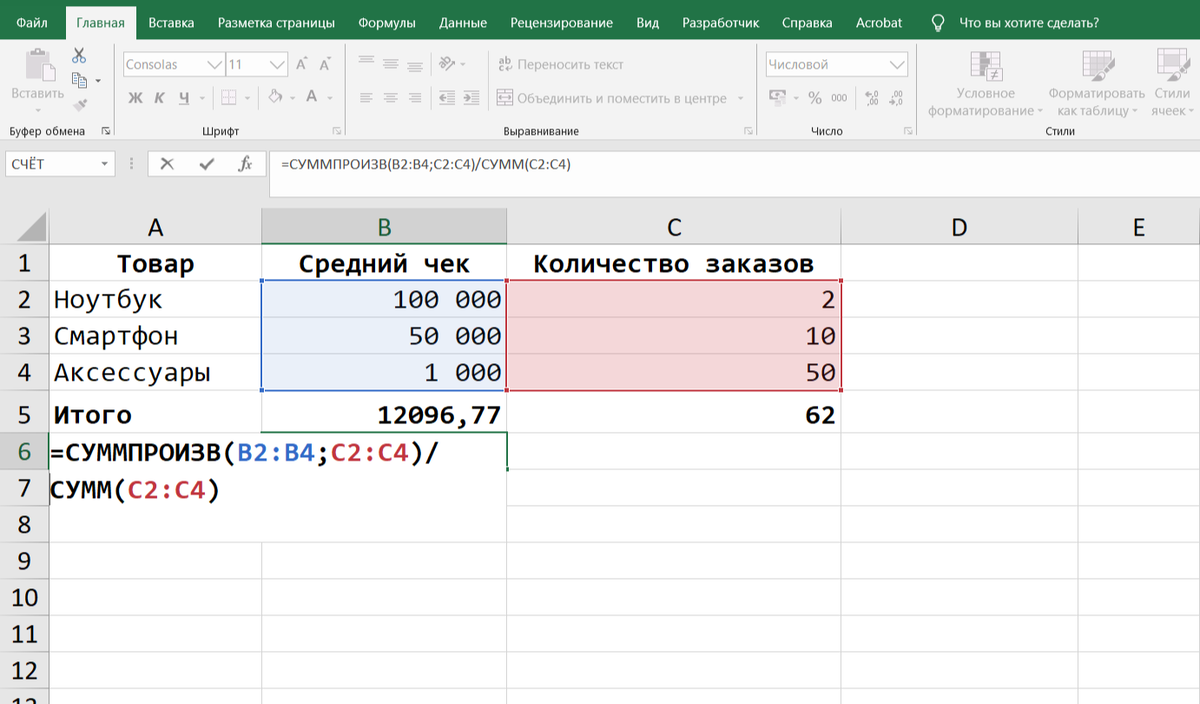Increase font size with larger A icon
This screenshot has width=1200, height=704.
(304, 64)
